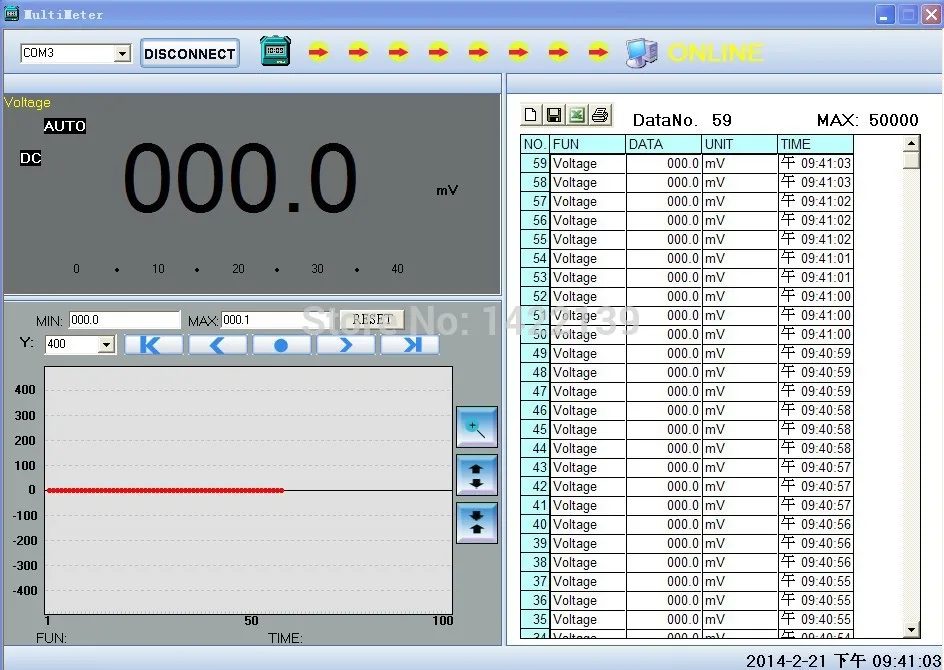Export data with the Excel icon
Viewport: 944px width, 670px height.
click(577, 114)
